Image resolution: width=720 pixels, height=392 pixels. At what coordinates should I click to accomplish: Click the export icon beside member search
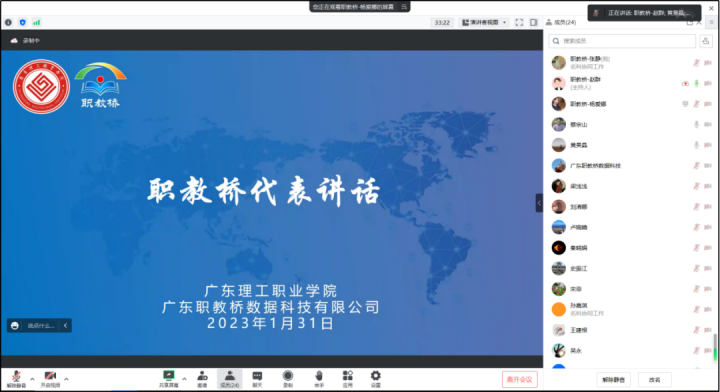[x=706, y=41]
